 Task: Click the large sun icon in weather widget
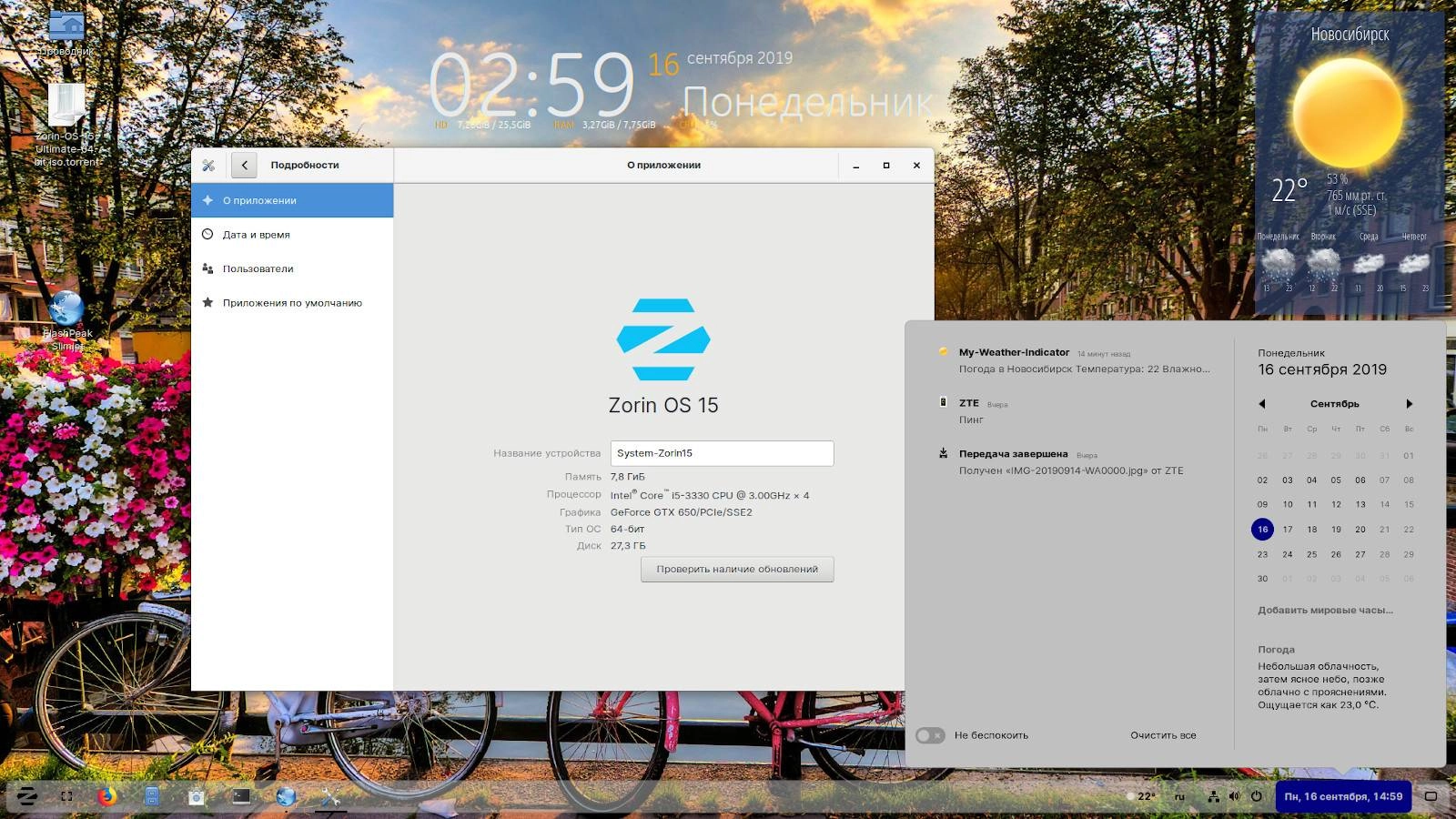(x=1348, y=114)
